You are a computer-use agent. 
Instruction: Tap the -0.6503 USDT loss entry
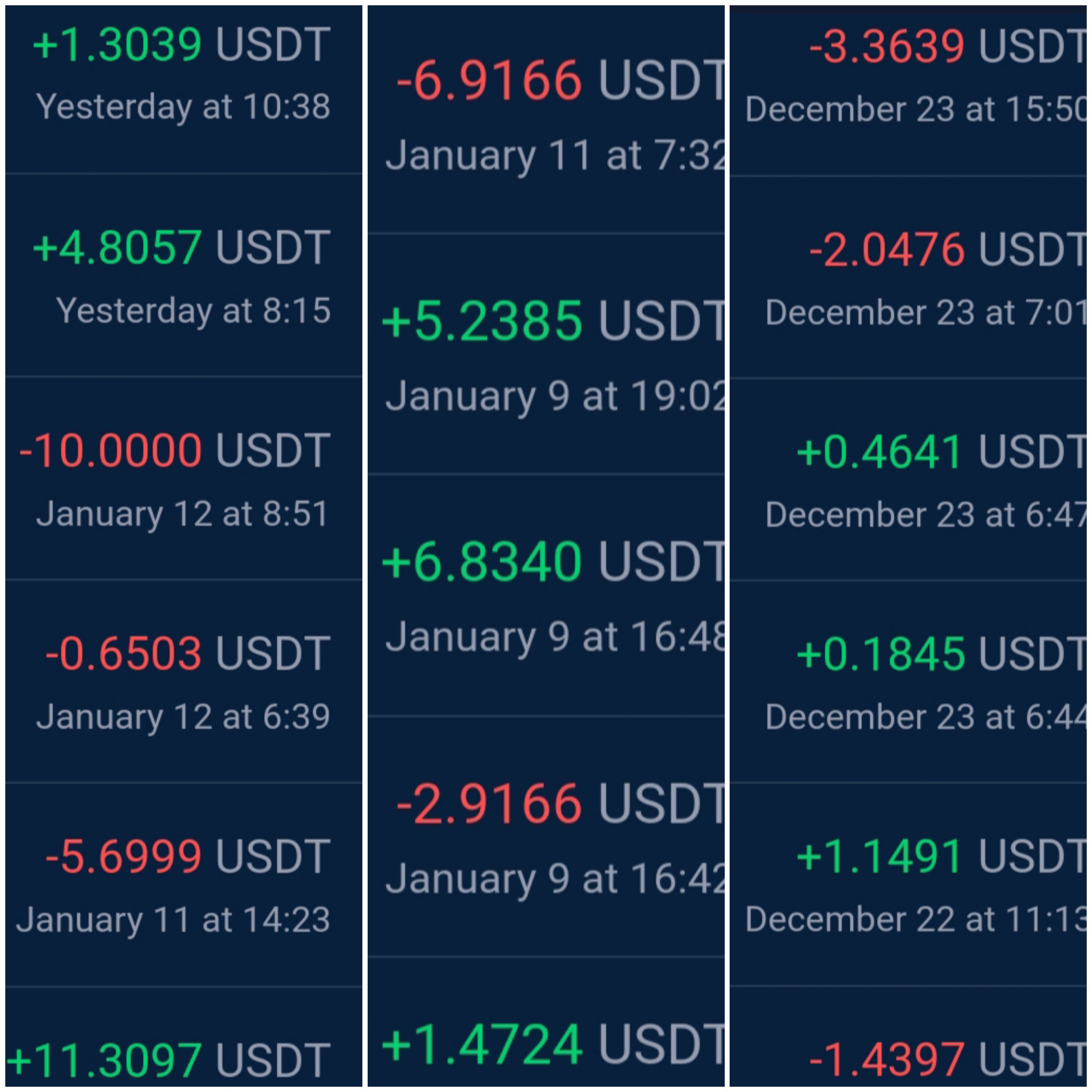point(184,681)
